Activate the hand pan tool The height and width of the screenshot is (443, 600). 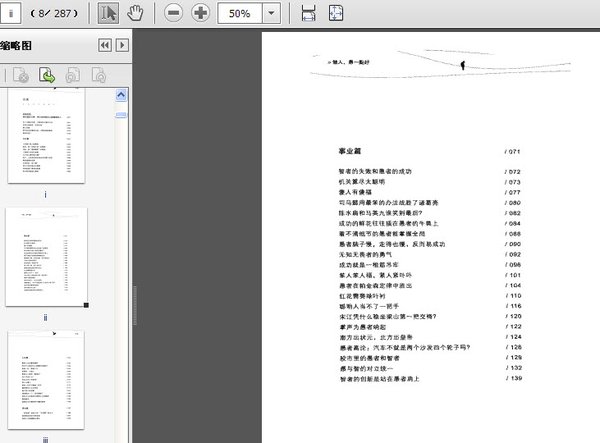click(x=135, y=13)
